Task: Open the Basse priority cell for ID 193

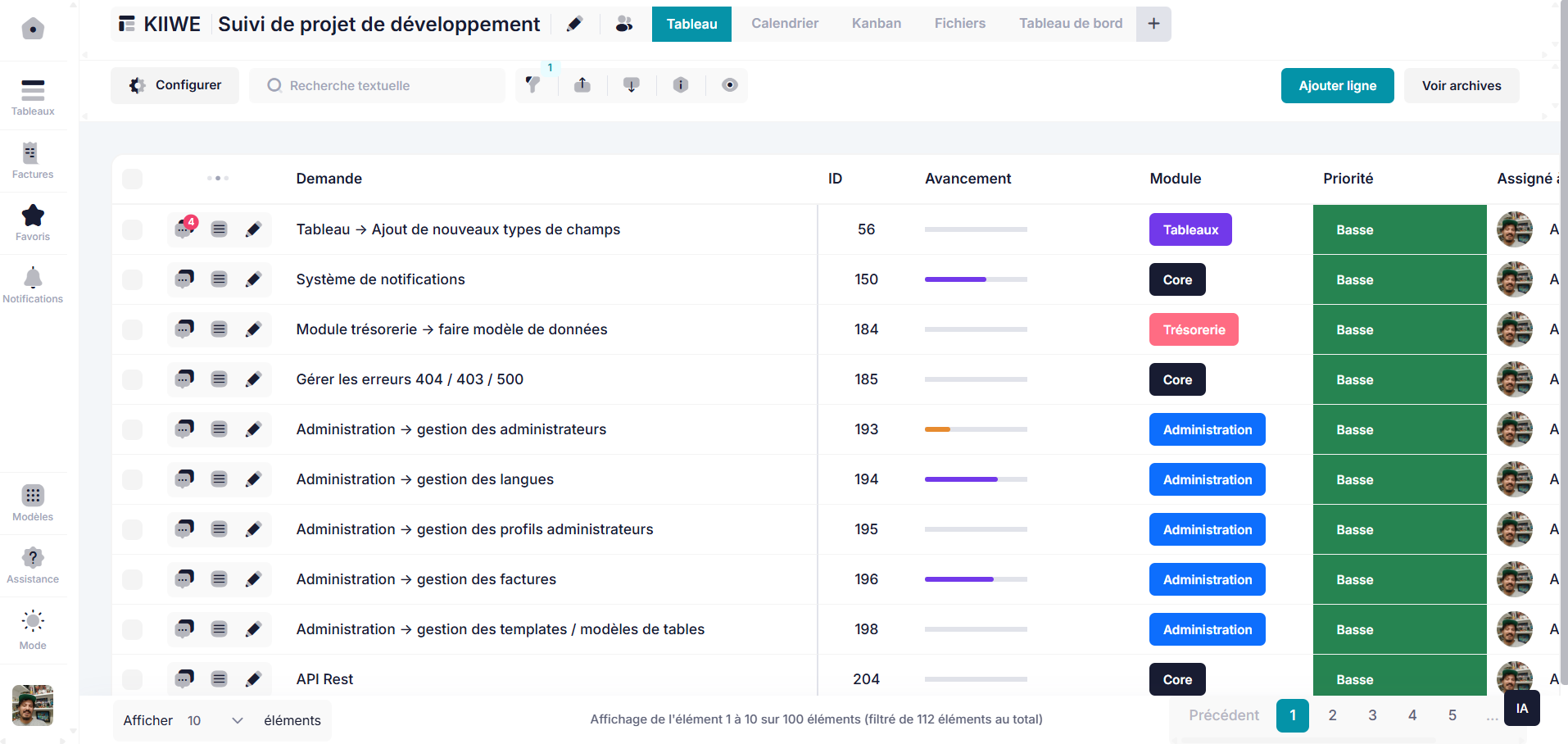Action: [x=1398, y=429]
